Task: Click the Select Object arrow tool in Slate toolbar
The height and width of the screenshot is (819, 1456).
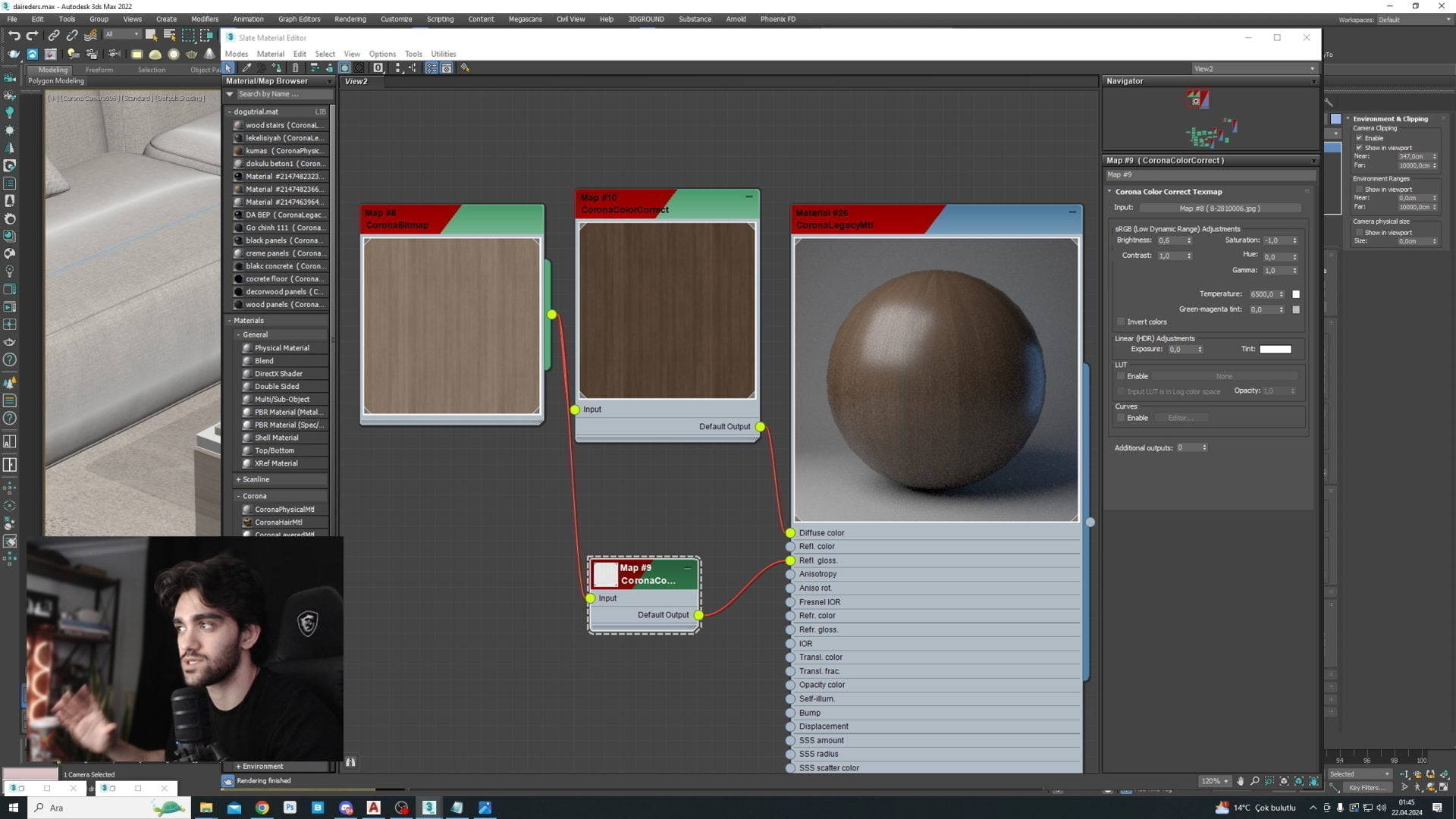Action: 229,68
